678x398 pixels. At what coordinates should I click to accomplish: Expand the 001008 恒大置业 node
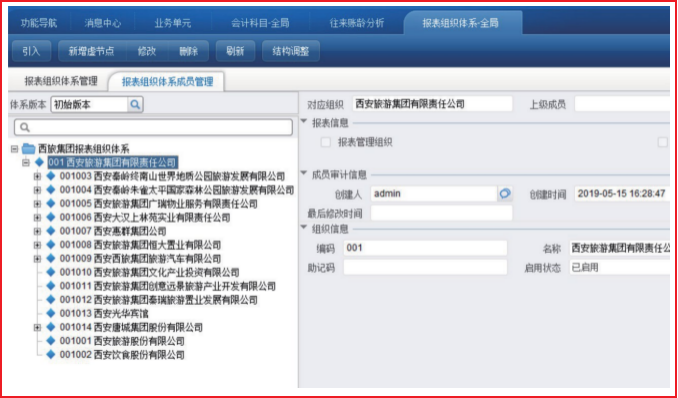37,245
